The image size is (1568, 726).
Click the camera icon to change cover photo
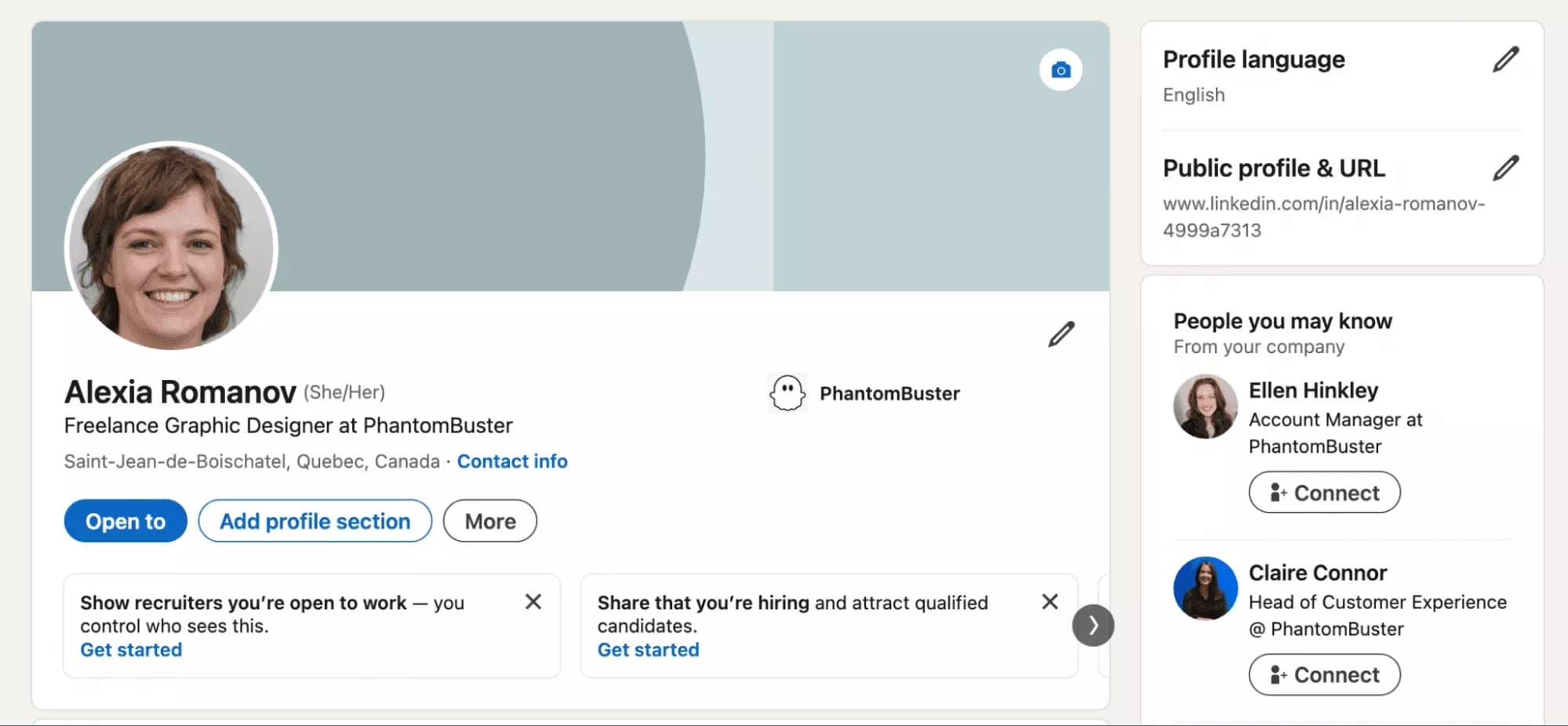tap(1061, 69)
